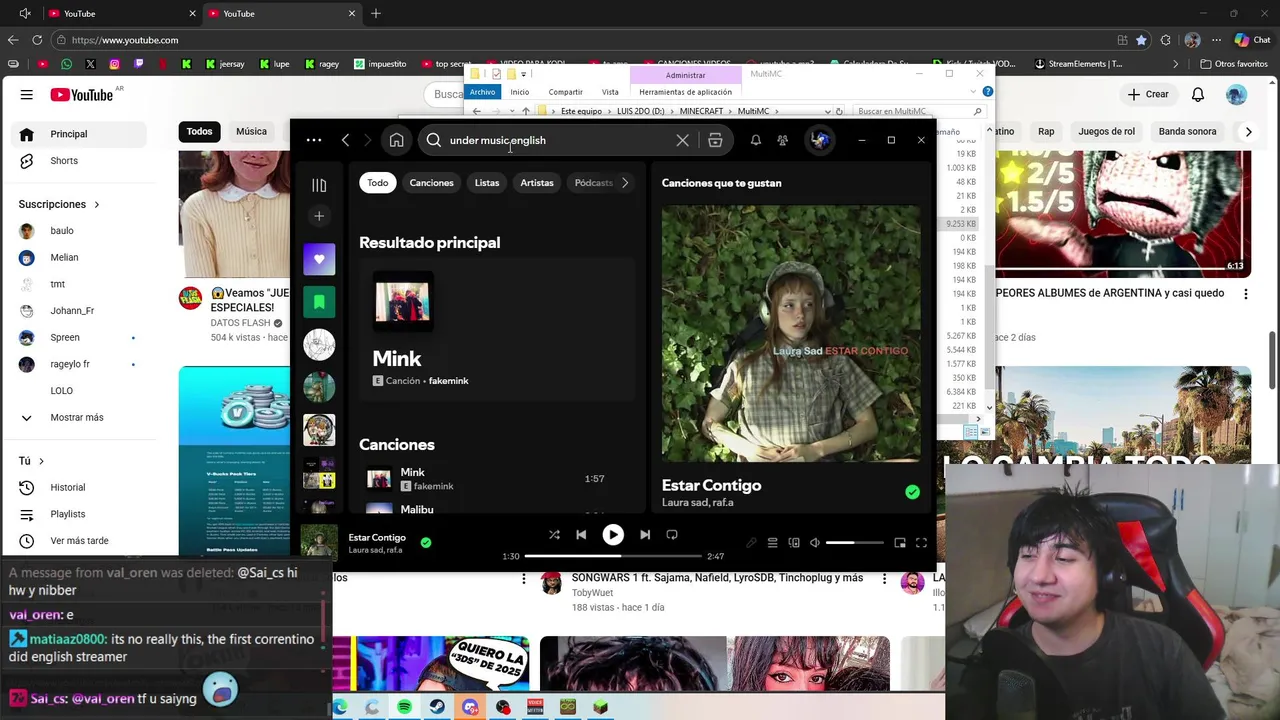
Task: Adjust Spotify volume slider
Action: tap(854, 543)
